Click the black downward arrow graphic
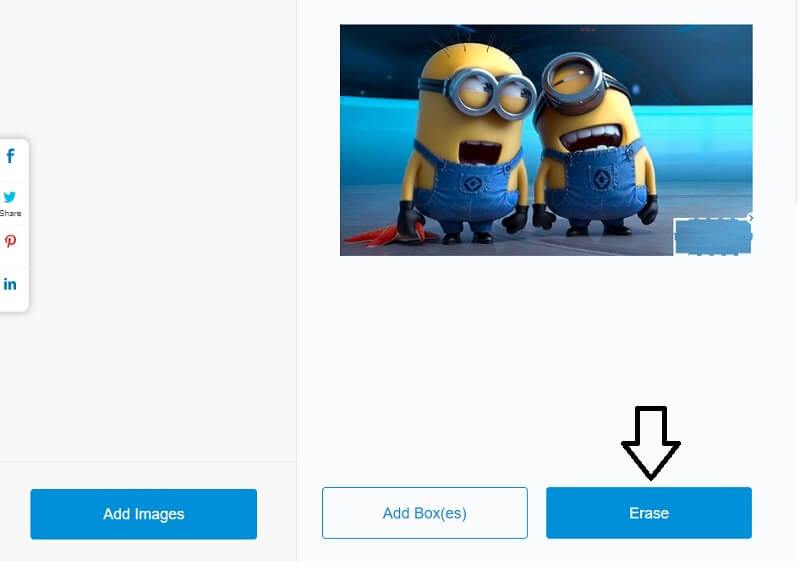Screen dimensions: 800x575 click(x=651, y=443)
